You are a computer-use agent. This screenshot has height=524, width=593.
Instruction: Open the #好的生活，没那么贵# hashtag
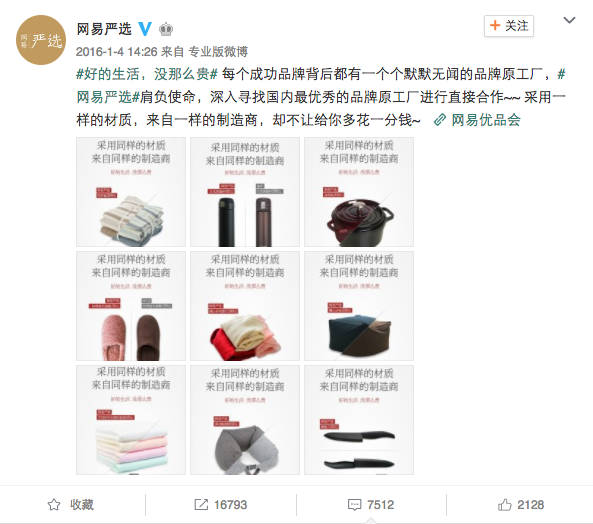147,74
